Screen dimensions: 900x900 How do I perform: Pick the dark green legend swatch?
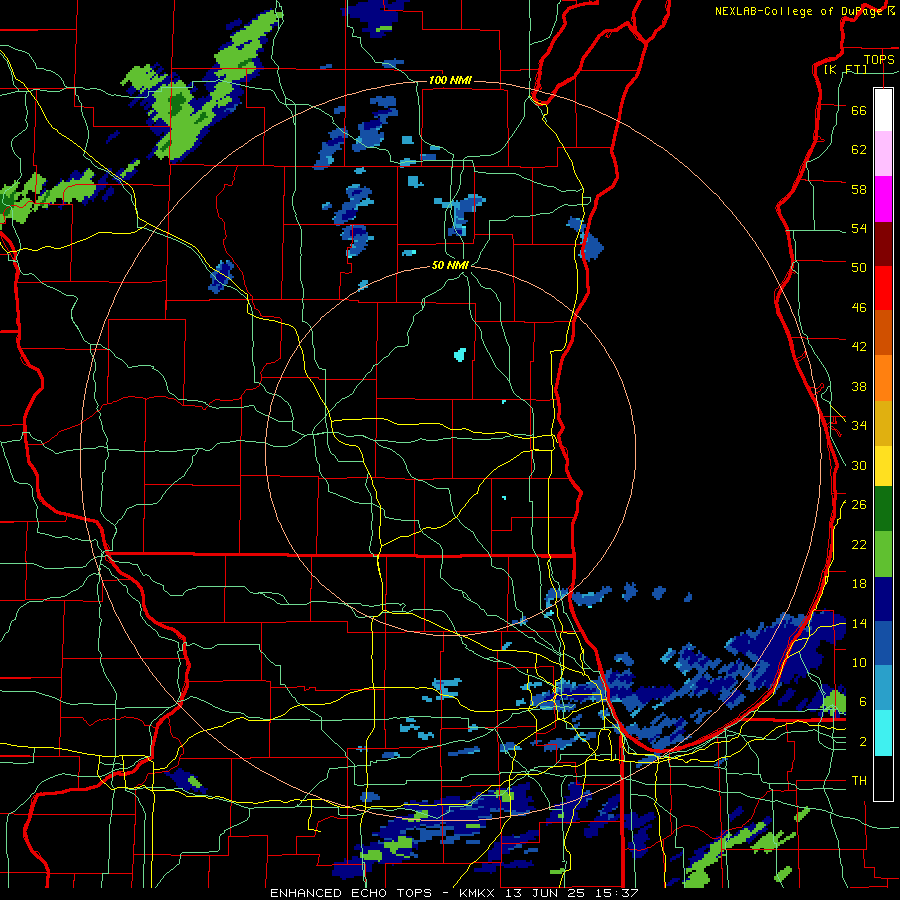883,509
